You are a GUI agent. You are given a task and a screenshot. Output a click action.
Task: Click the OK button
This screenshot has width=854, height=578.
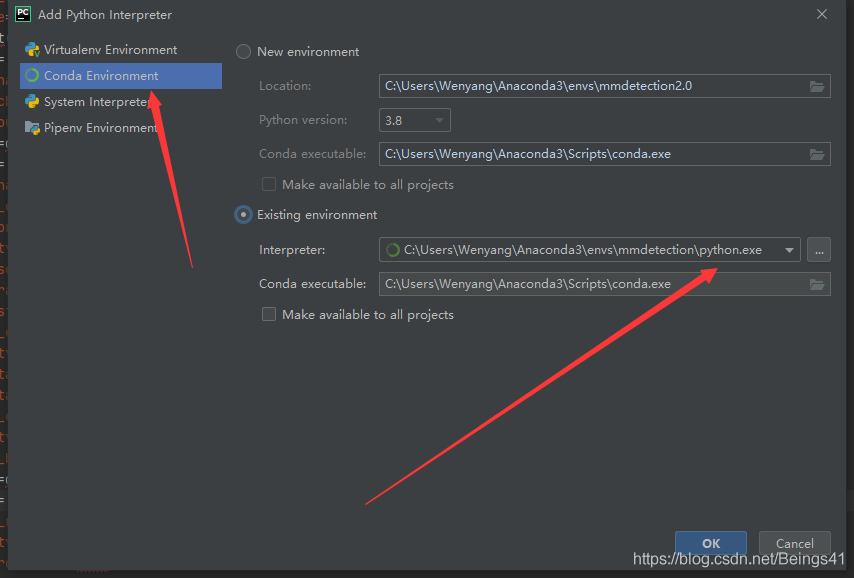click(711, 543)
